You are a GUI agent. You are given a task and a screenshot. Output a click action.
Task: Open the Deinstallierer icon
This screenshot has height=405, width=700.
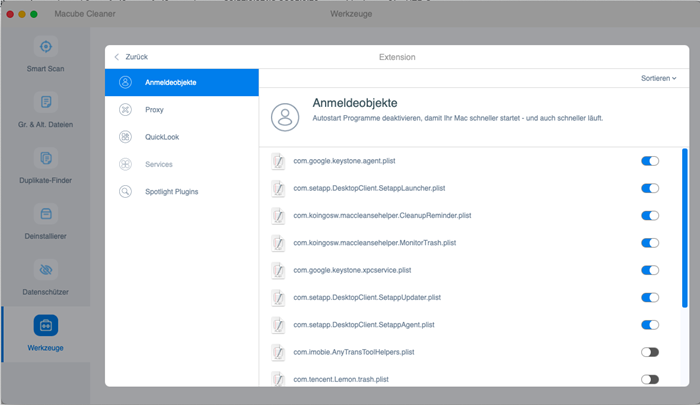pos(46,214)
